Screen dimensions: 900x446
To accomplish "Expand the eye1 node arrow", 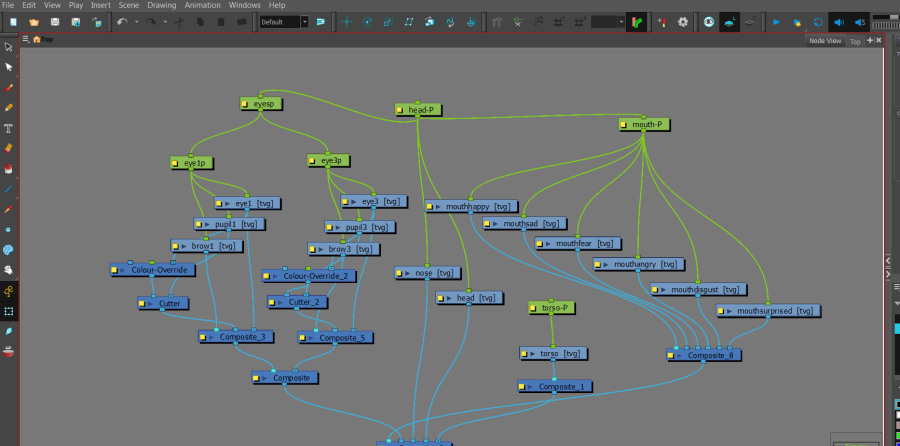I will (229, 204).
